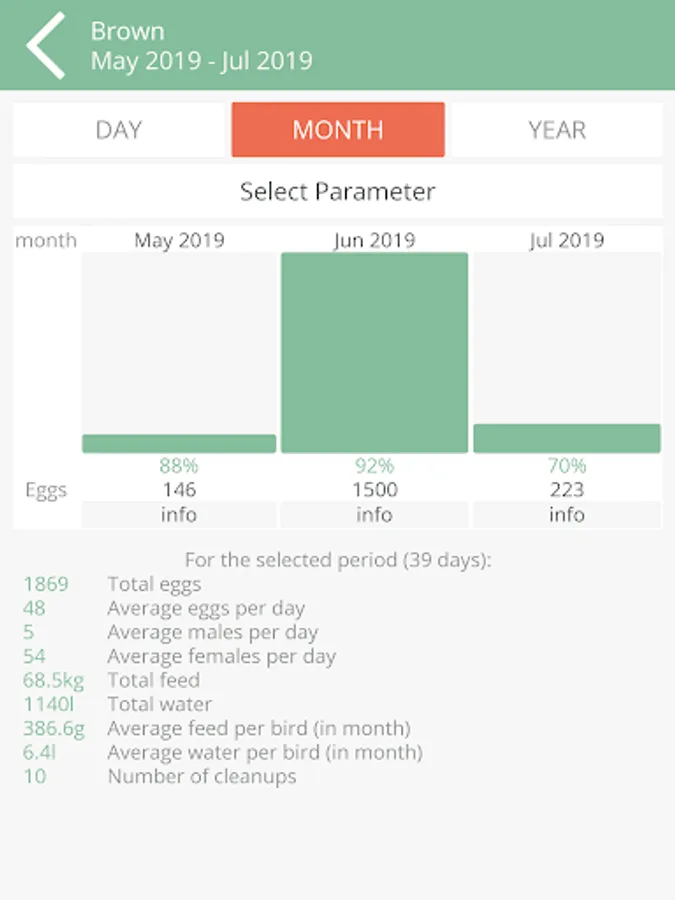This screenshot has width=675, height=900.
Task: Tap the Total eggs summary row
Action: click(x=154, y=585)
